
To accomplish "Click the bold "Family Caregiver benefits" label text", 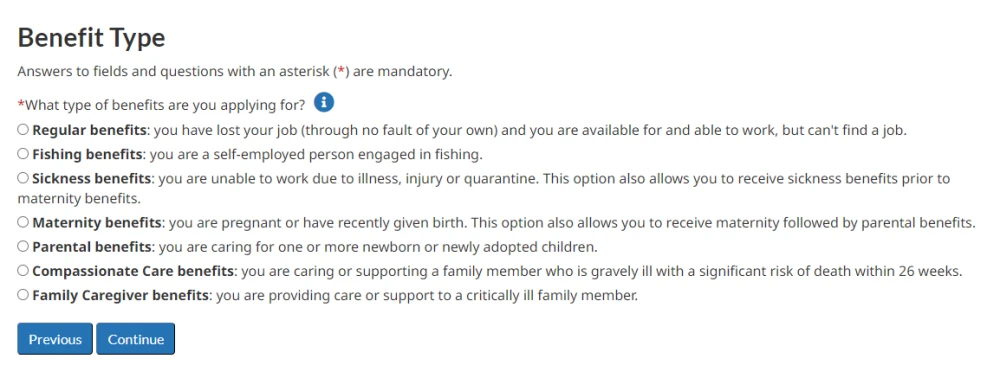I will (121, 295).
